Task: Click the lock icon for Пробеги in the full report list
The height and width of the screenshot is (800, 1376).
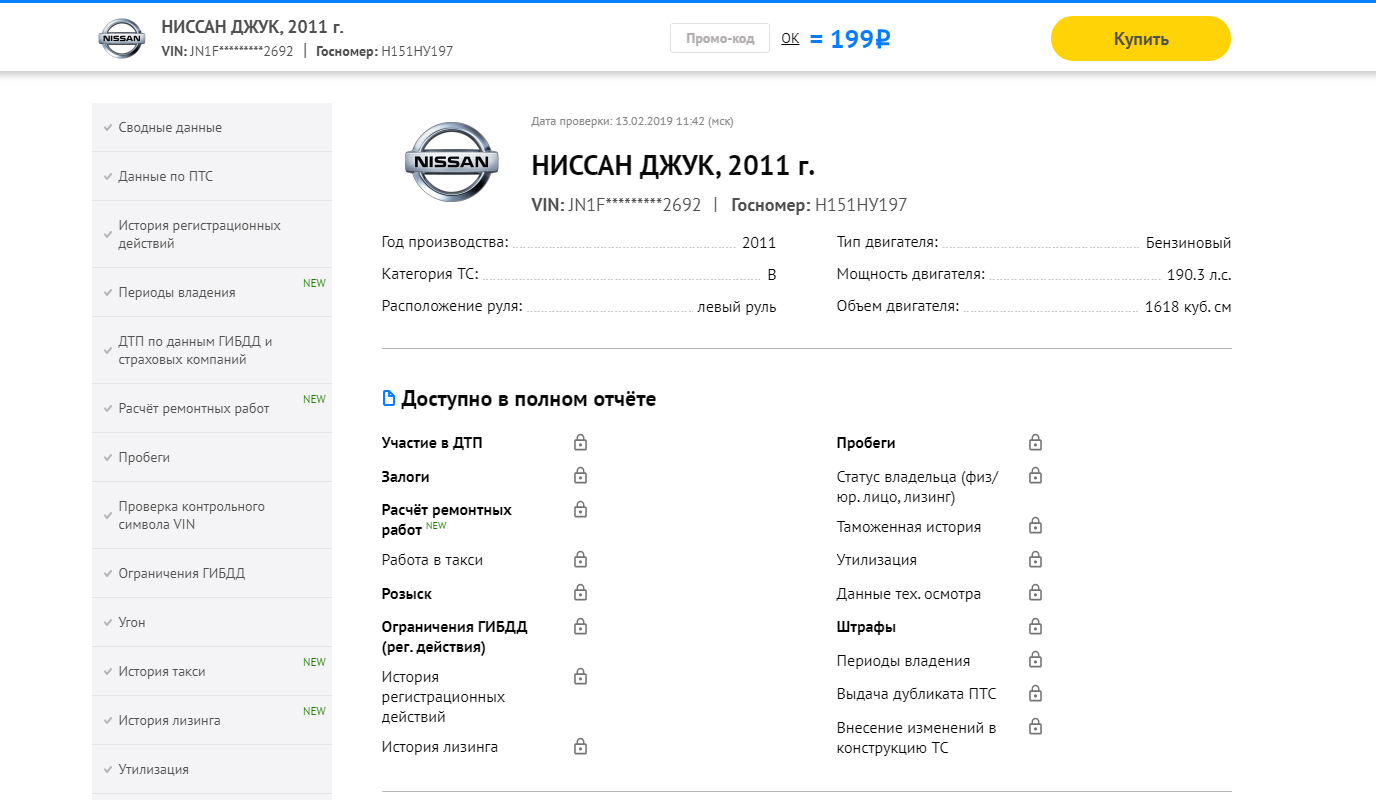Action: click(x=1036, y=442)
